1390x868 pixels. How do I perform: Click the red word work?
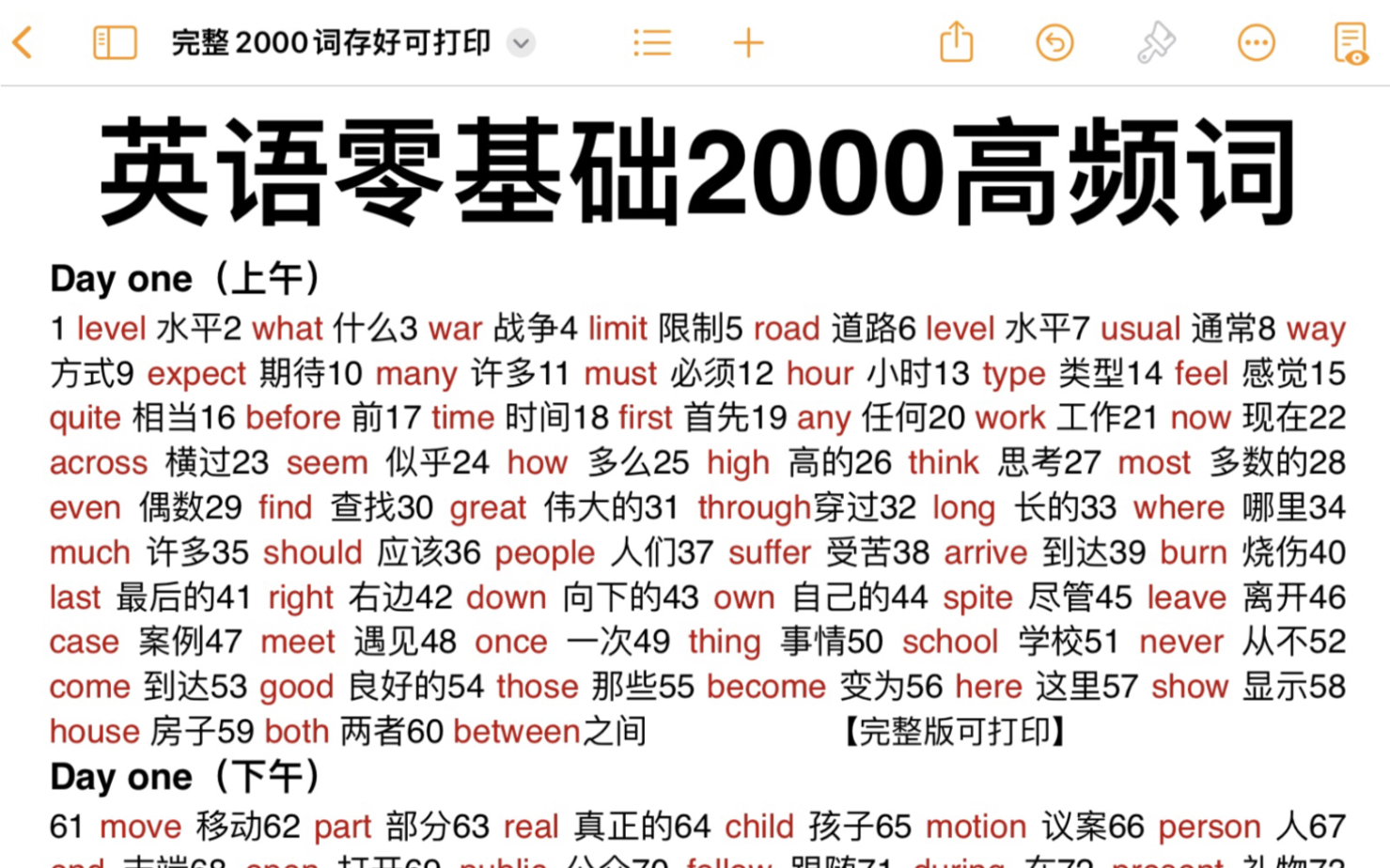[1010, 418]
